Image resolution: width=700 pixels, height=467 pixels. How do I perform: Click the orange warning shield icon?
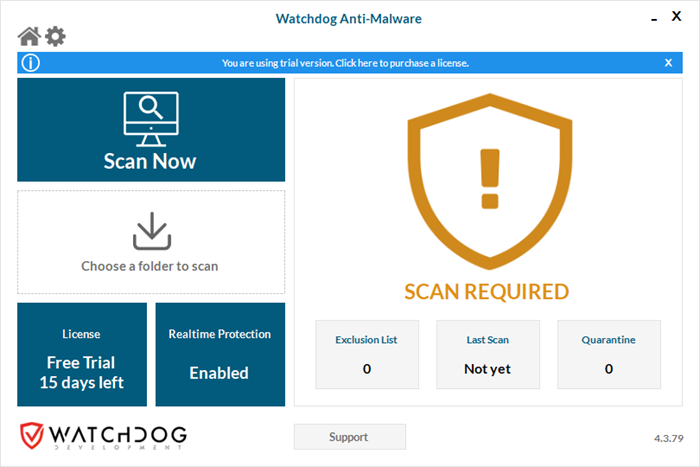click(490, 181)
